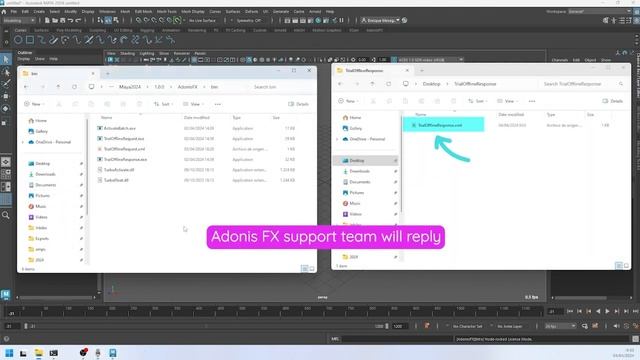
Task: Open the Deform menu in Maya
Action: click(251, 12)
